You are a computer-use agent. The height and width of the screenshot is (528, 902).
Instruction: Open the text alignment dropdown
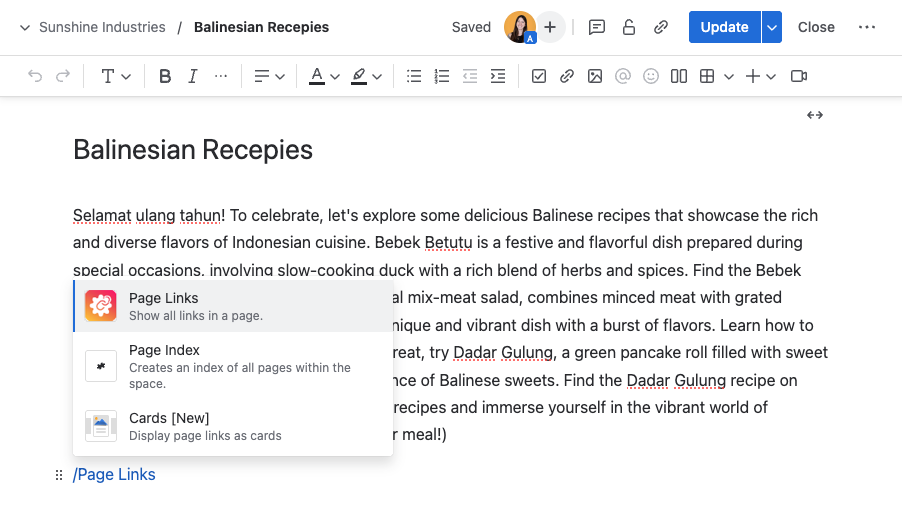pos(269,76)
